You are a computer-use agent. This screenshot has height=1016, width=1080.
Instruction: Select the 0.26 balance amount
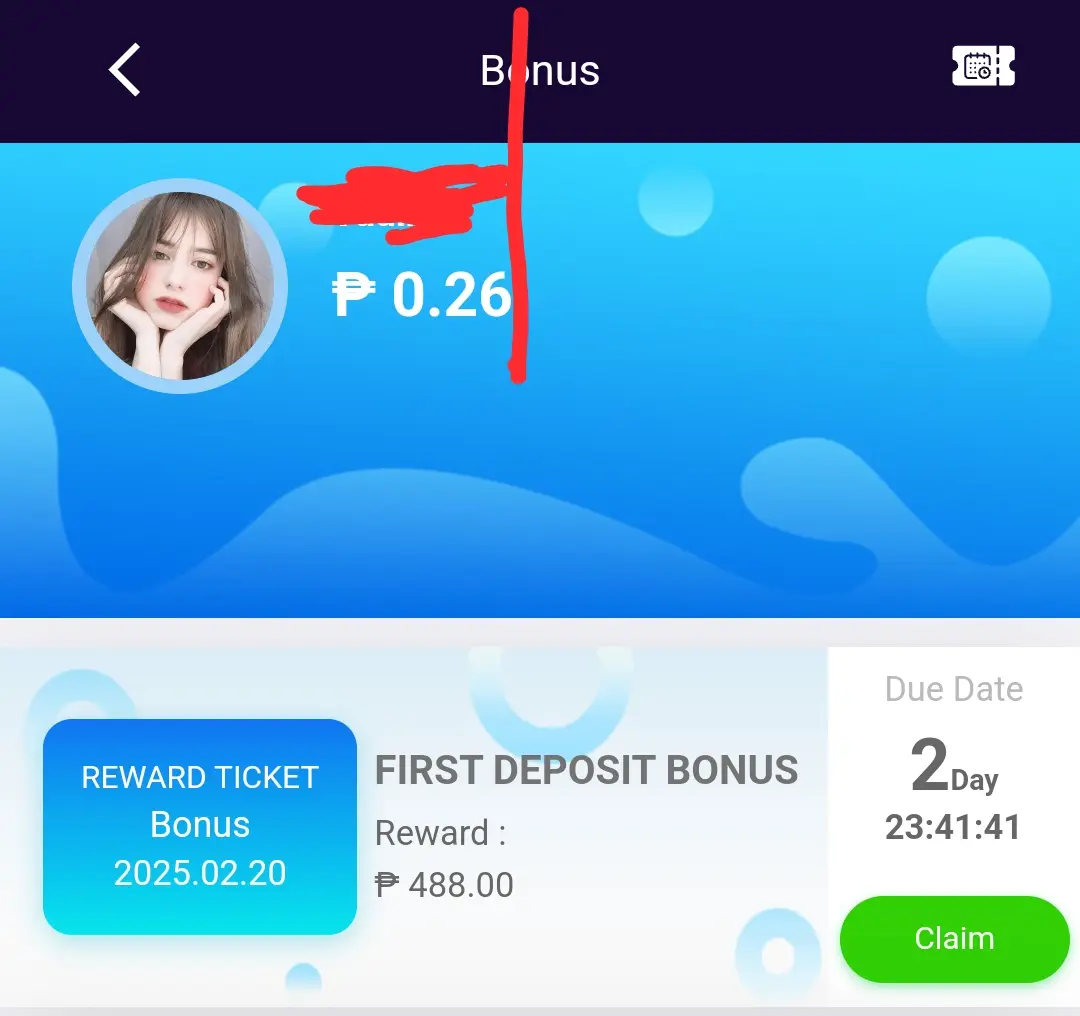tap(452, 295)
